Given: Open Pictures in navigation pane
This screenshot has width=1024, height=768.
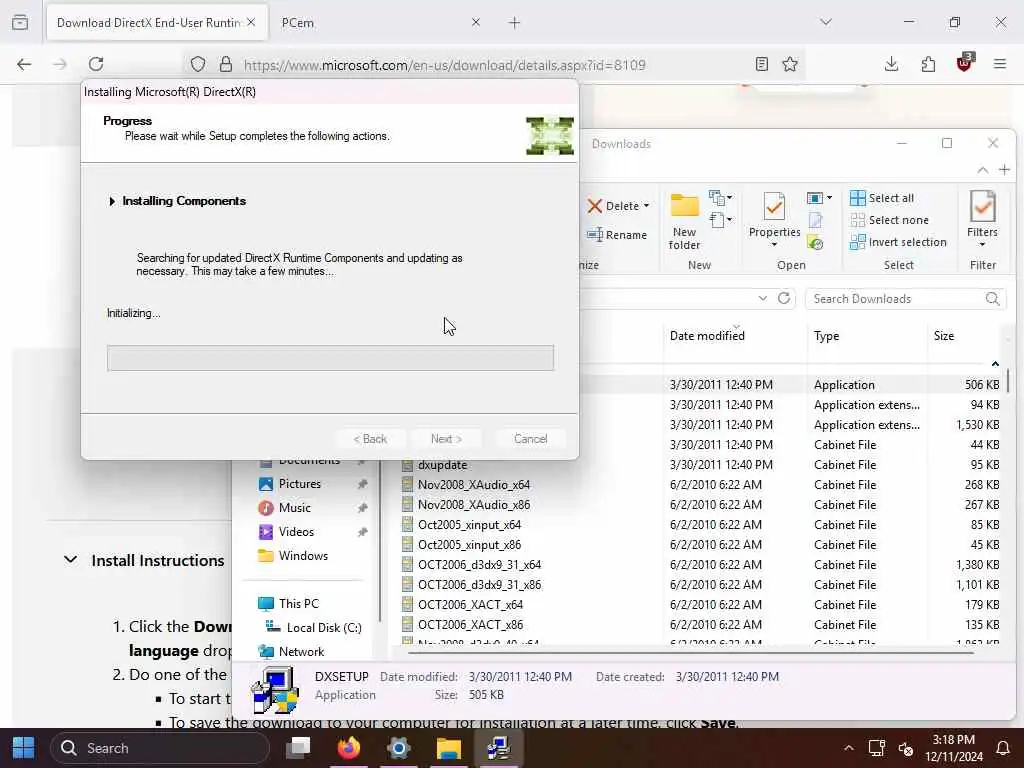Looking at the screenshot, I should [300, 484].
